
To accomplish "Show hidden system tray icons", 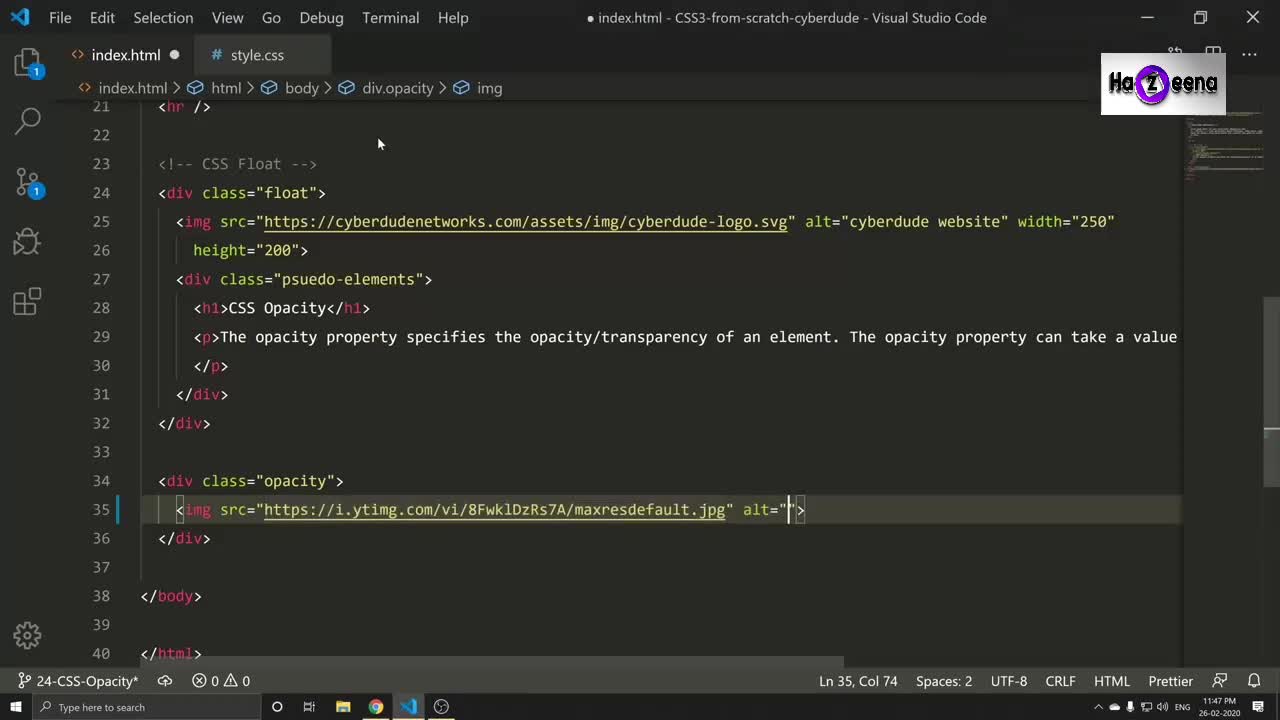I will point(1100,707).
